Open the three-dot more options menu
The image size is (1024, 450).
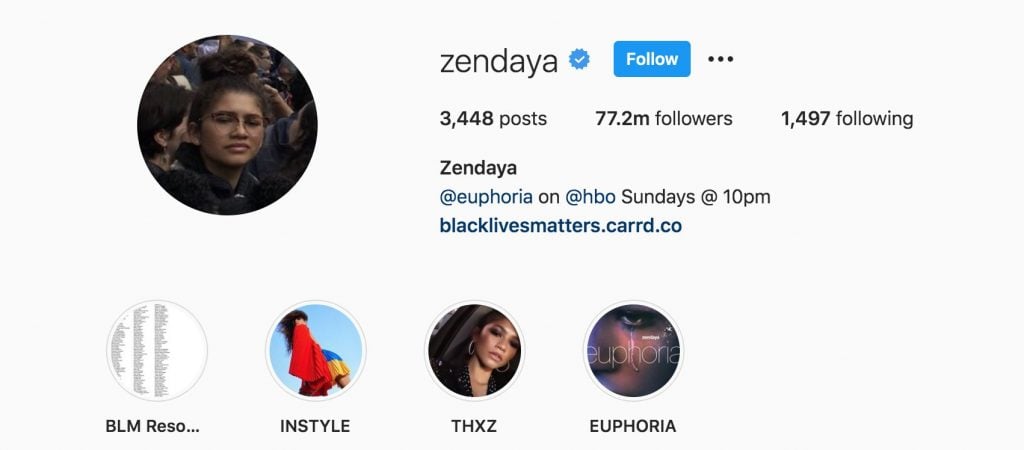720,59
